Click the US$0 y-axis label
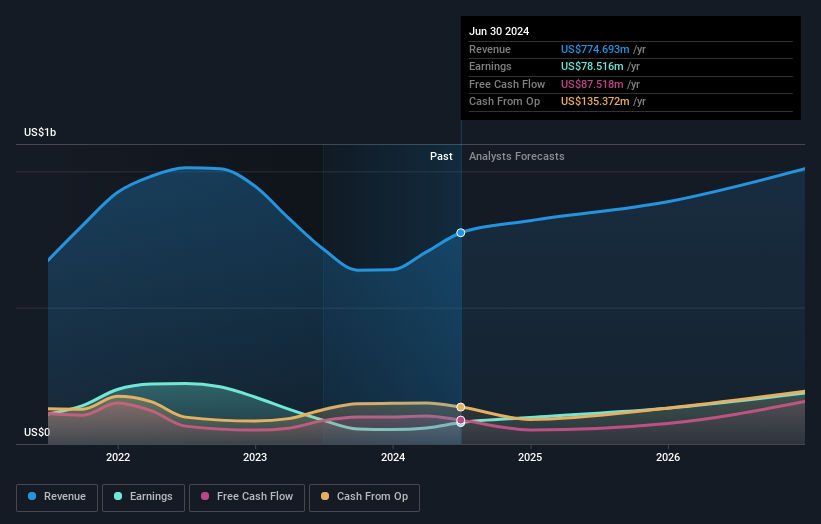821x524 pixels. [x=37, y=432]
